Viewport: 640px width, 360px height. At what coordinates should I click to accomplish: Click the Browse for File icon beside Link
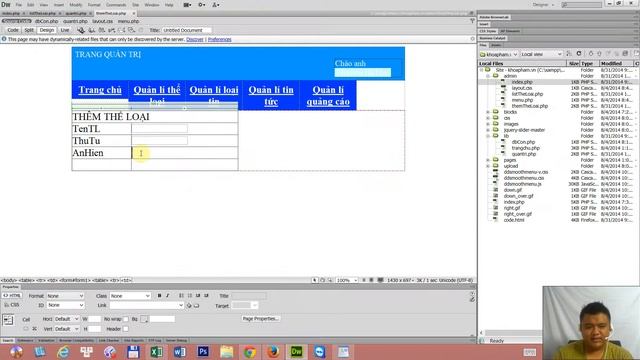click(196, 305)
